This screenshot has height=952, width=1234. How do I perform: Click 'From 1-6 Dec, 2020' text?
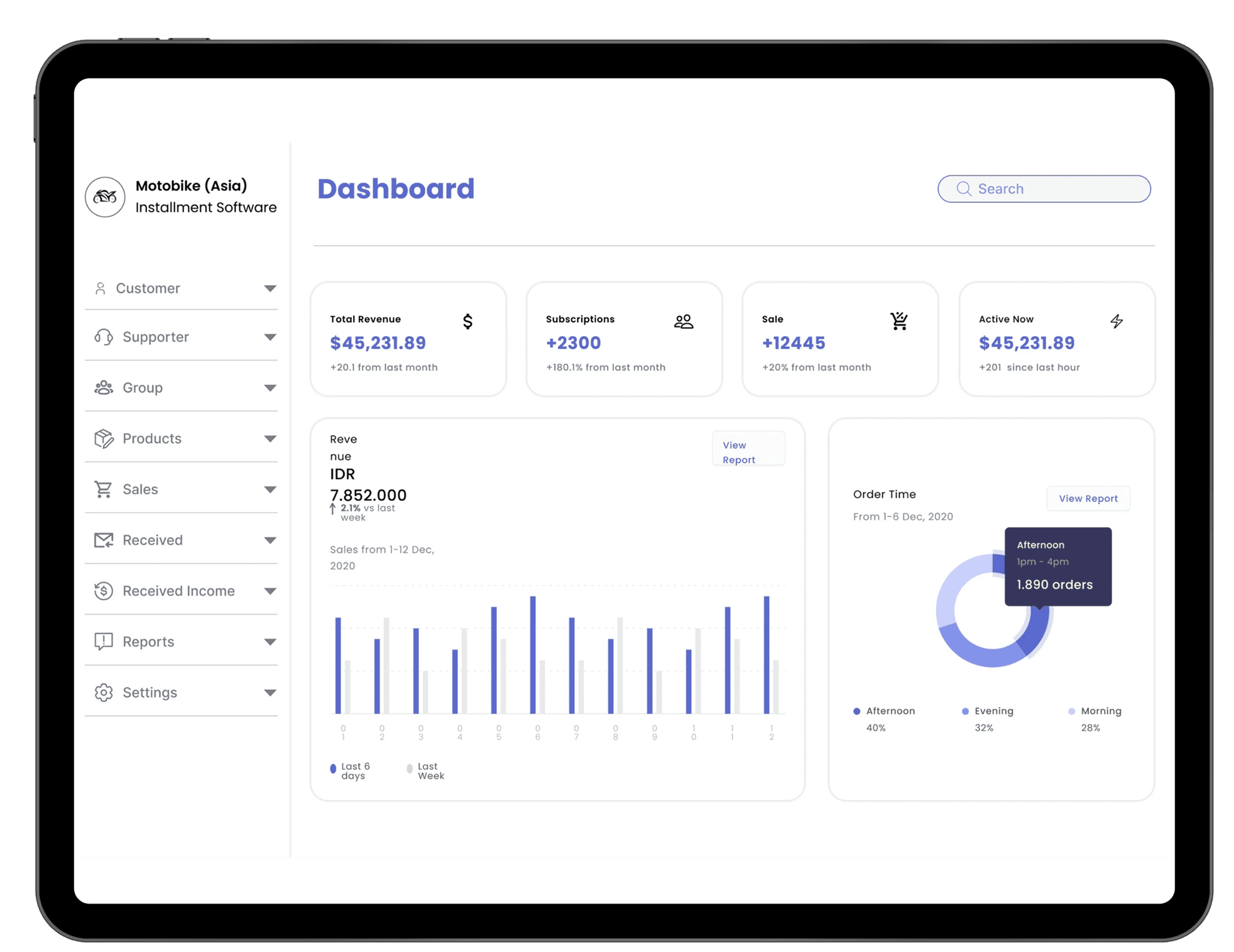point(903,517)
